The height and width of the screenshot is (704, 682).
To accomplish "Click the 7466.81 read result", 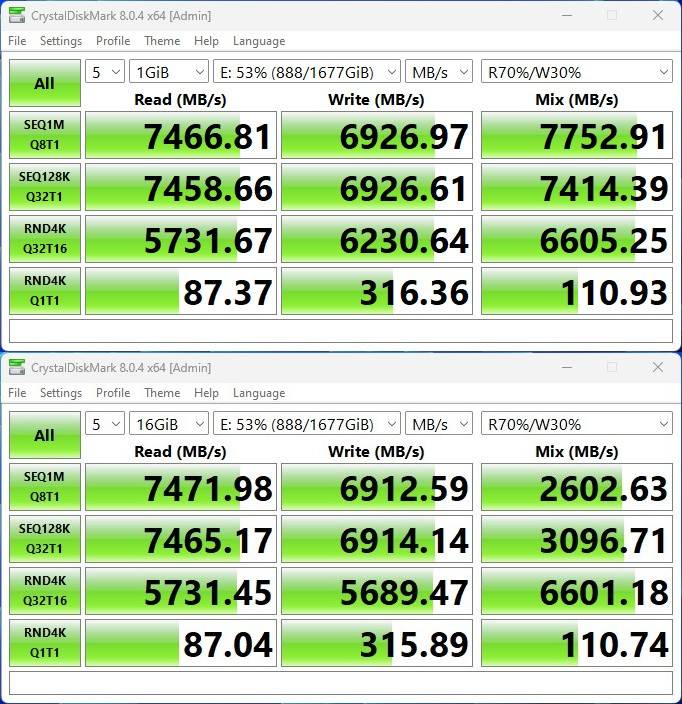I will pos(181,135).
